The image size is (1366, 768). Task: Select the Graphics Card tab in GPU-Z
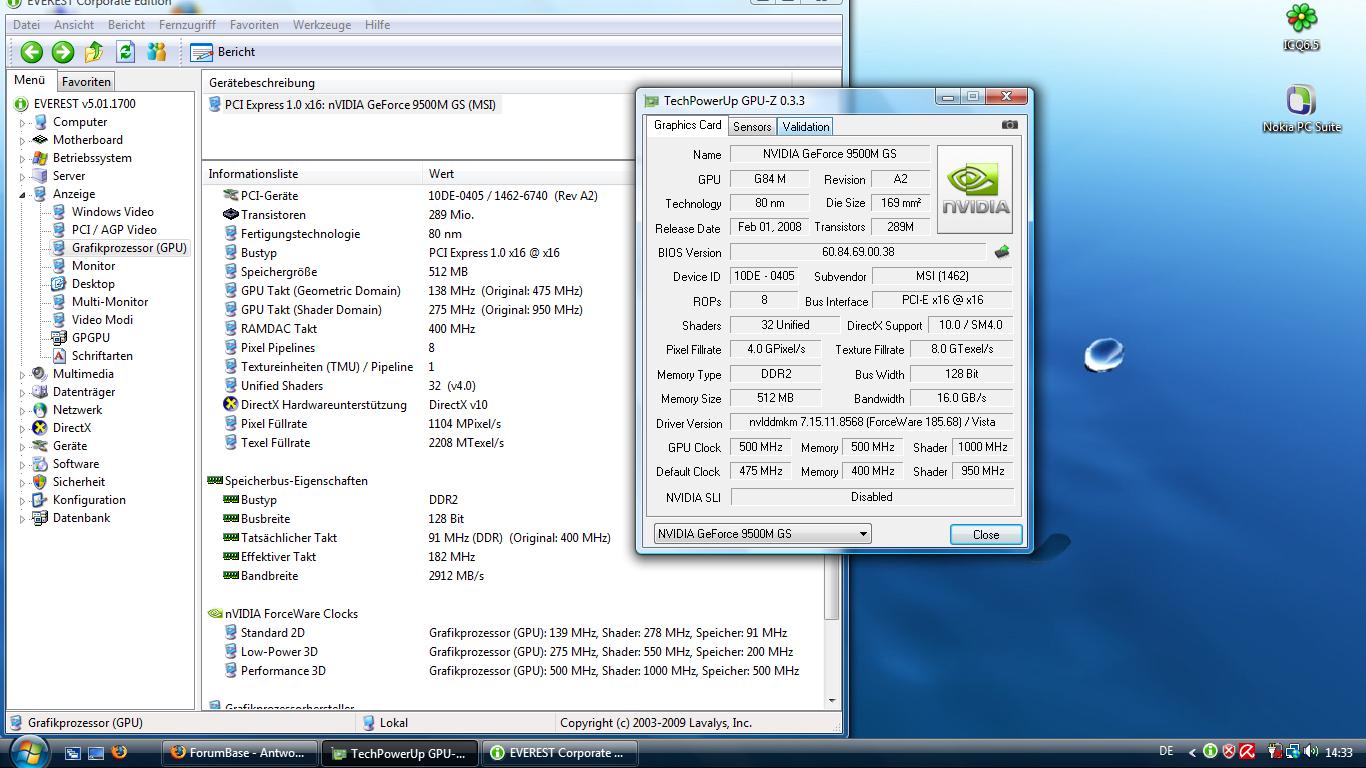coord(687,125)
